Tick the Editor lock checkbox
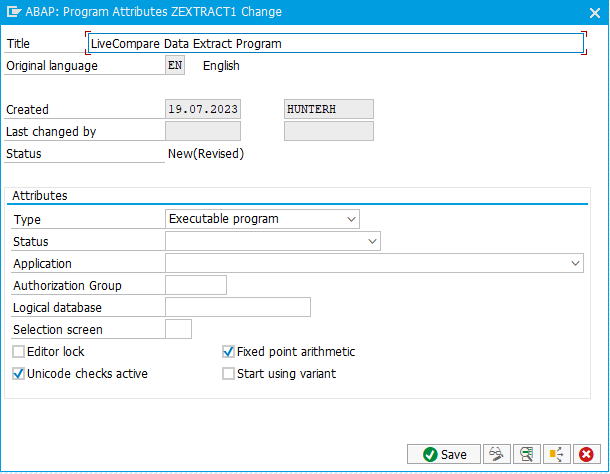This screenshot has height=474, width=610. 18,351
